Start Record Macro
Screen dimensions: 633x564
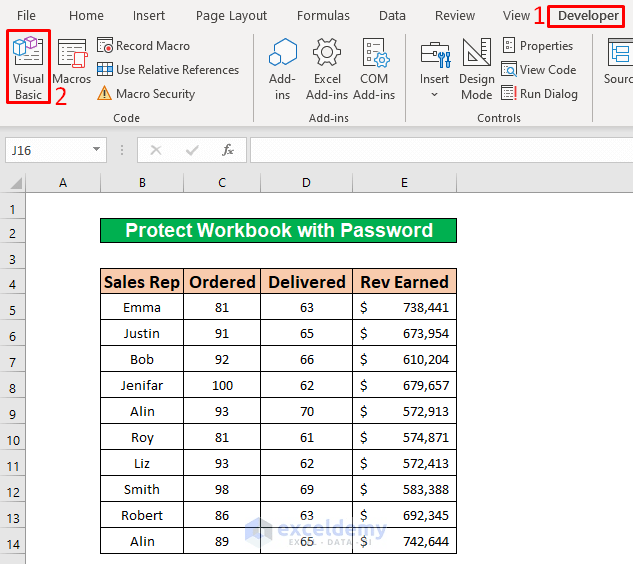143,46
